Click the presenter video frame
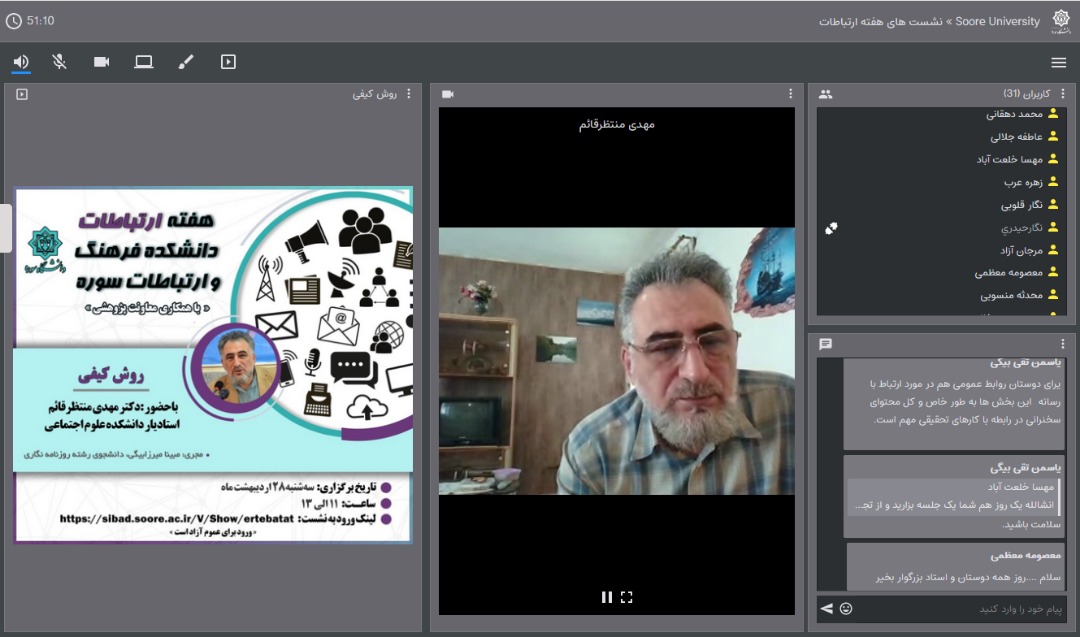The height and width of the screenshot is (637, 1080). 616,361
